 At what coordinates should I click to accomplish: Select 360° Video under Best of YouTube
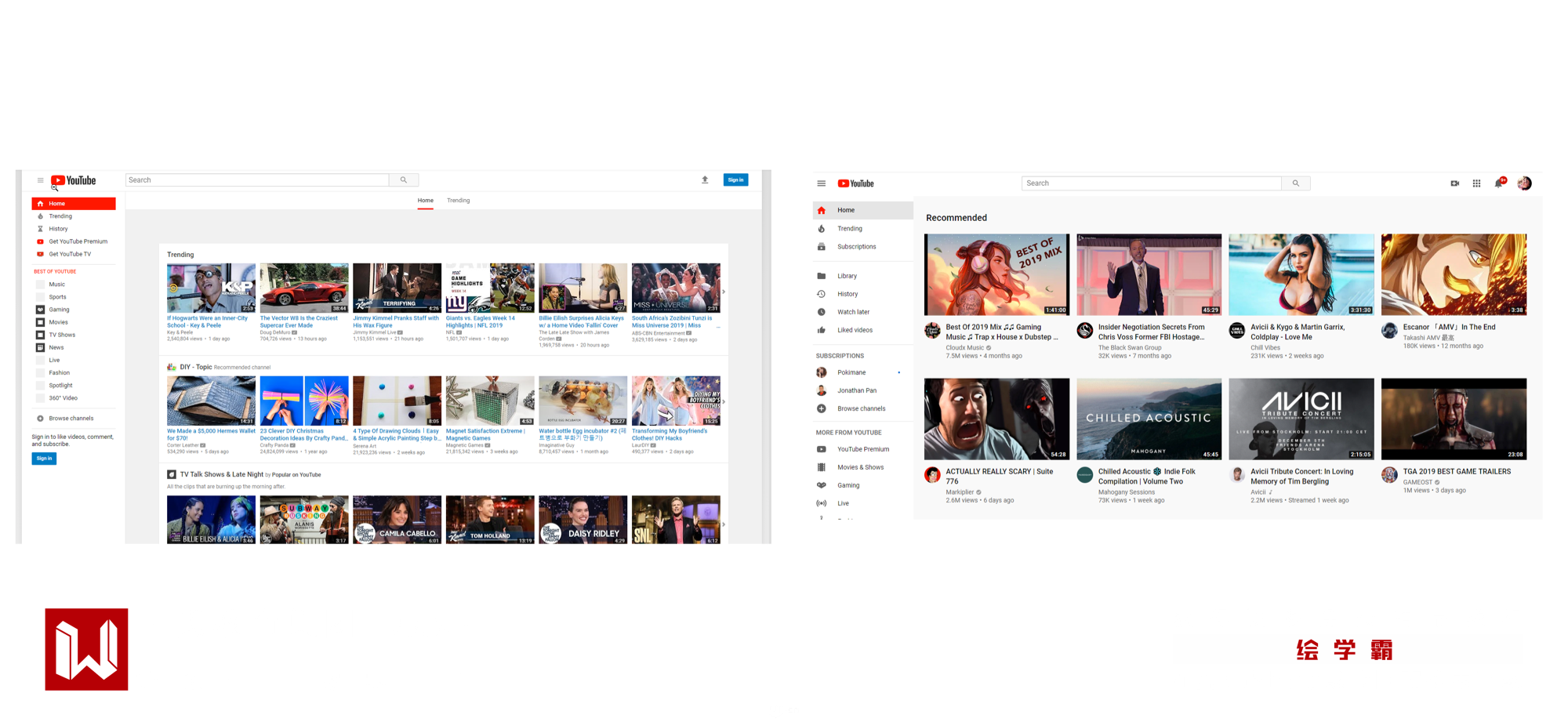(x=64, y=398)
